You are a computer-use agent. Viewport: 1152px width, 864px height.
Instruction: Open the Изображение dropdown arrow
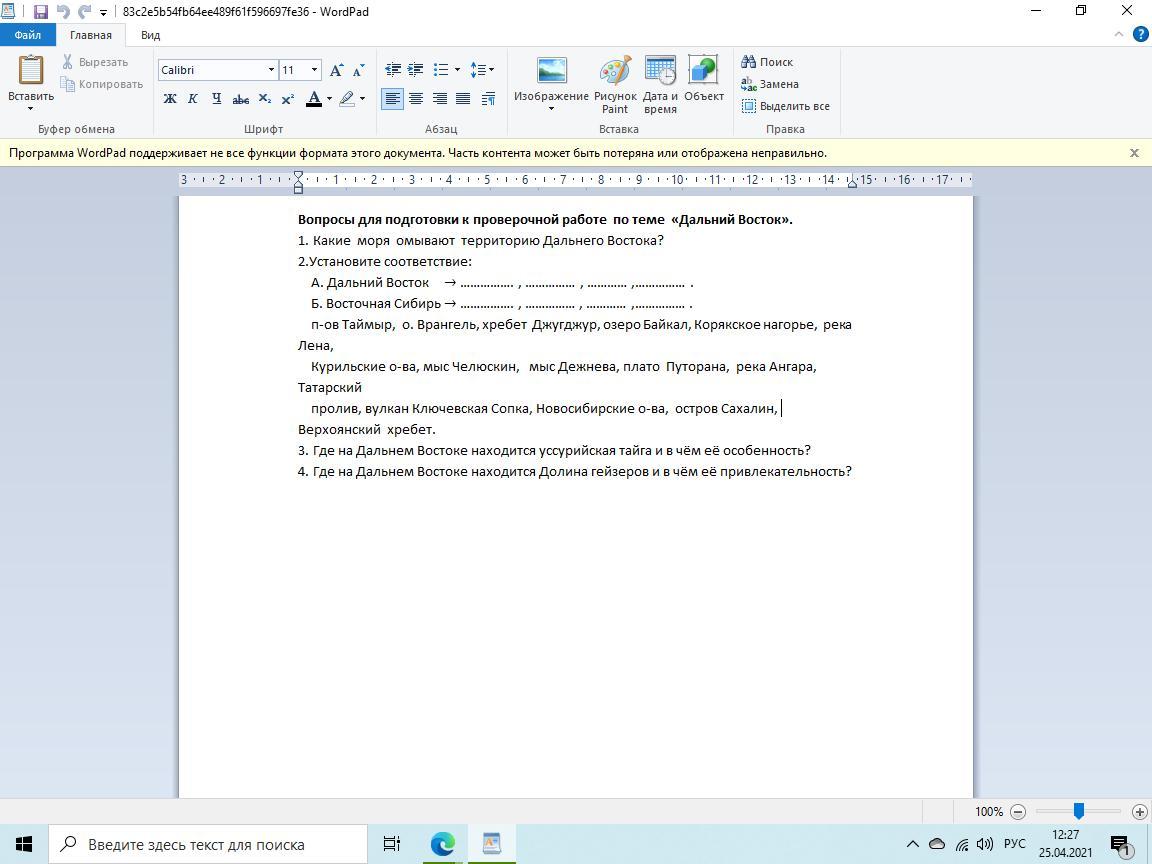(551, 109)
